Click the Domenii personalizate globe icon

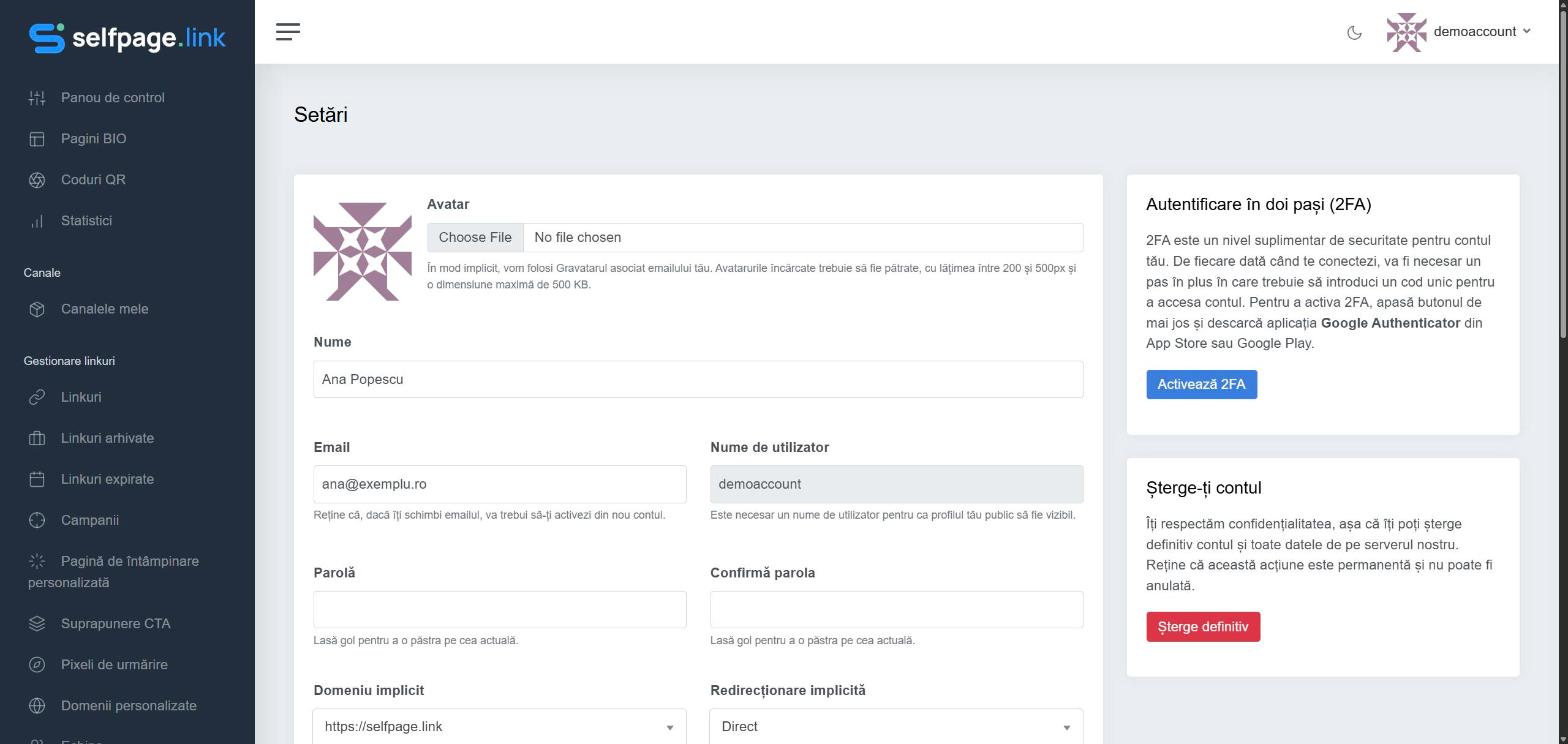point(37,706)
